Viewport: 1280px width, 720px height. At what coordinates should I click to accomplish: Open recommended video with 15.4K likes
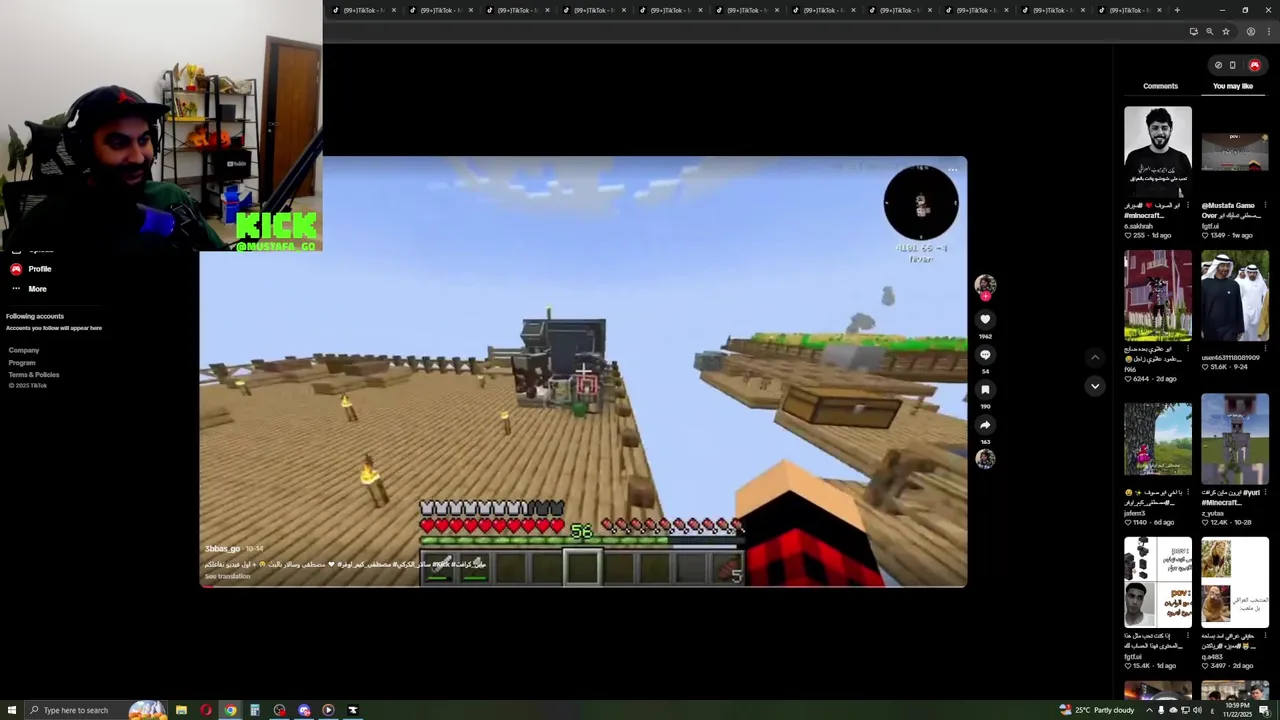pos(1158,583)
